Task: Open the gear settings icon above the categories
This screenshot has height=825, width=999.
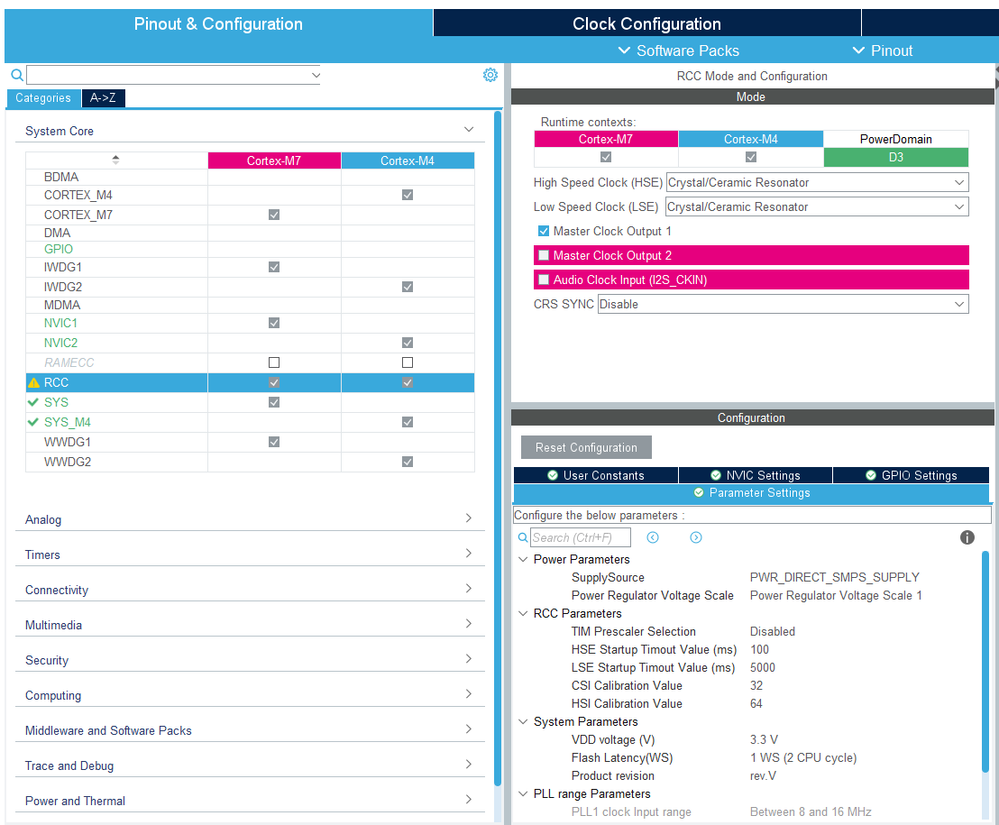Action: 490,75
